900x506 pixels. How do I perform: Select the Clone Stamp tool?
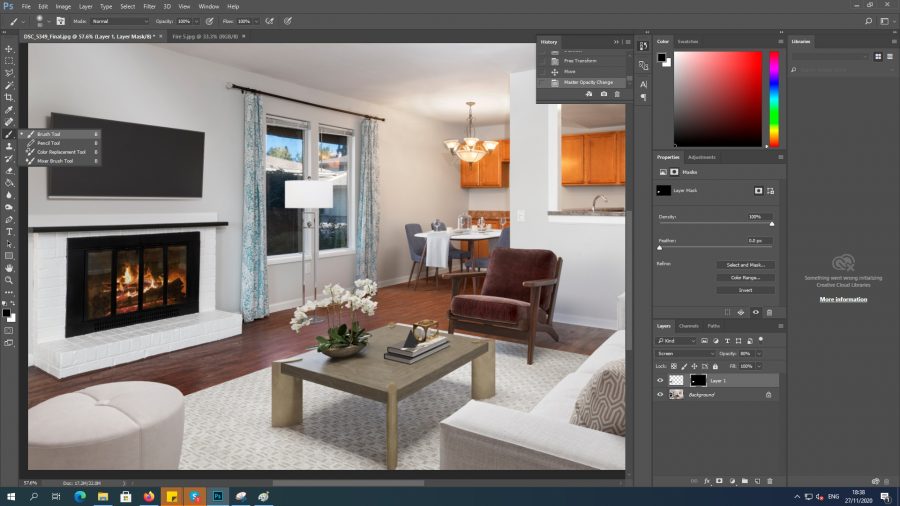click(x=9, y=146)
